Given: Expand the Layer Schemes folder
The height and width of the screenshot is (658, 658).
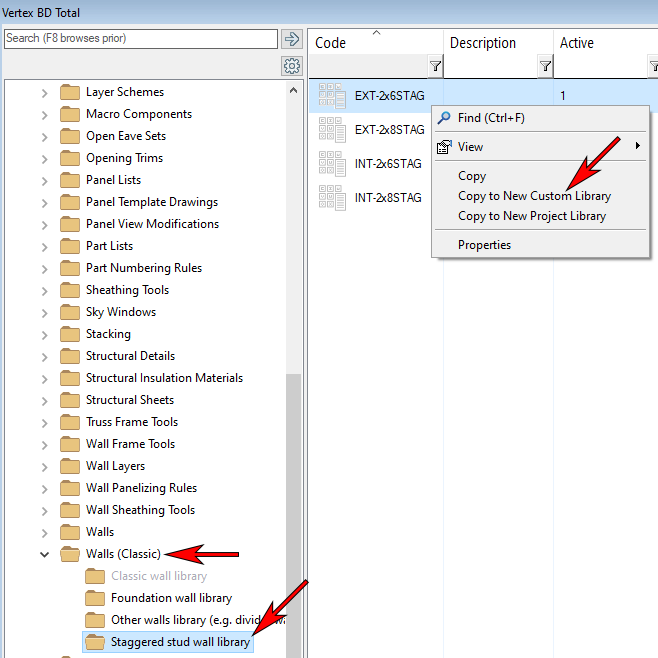Looking at the screenshot, I should (x=44, y=92).
